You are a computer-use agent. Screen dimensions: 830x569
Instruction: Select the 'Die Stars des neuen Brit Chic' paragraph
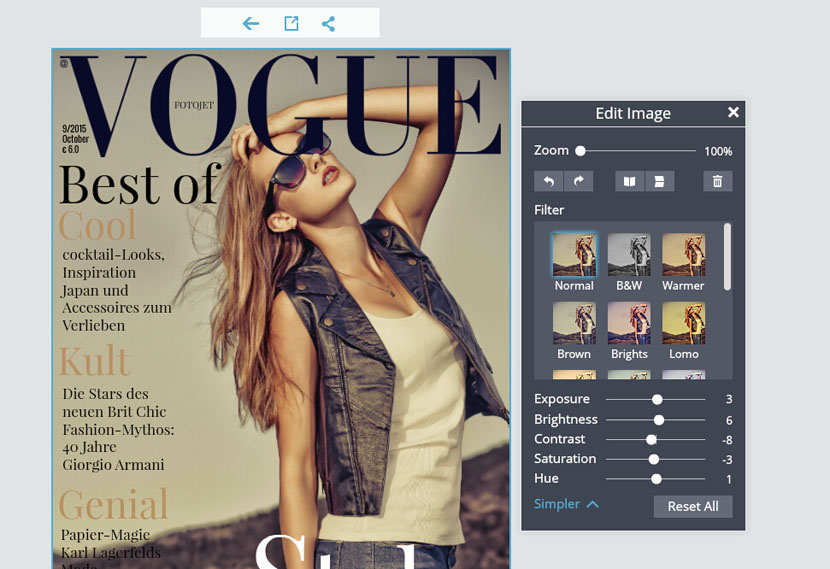pyautogui.click(x=118, y=429)
